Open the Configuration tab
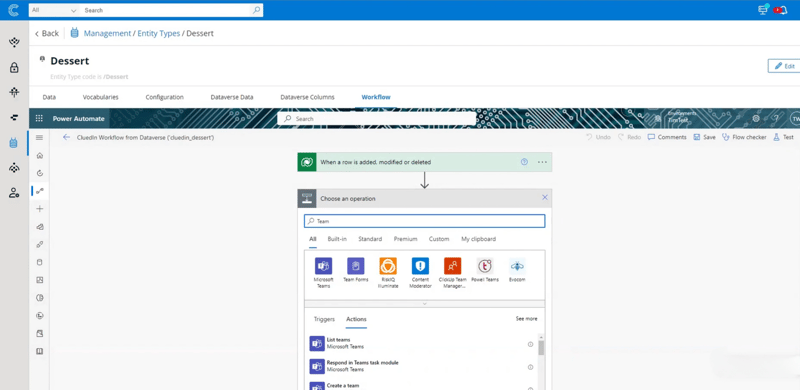Image resolution: width=800 pixels, height=390 pixels. click(164, 97)
